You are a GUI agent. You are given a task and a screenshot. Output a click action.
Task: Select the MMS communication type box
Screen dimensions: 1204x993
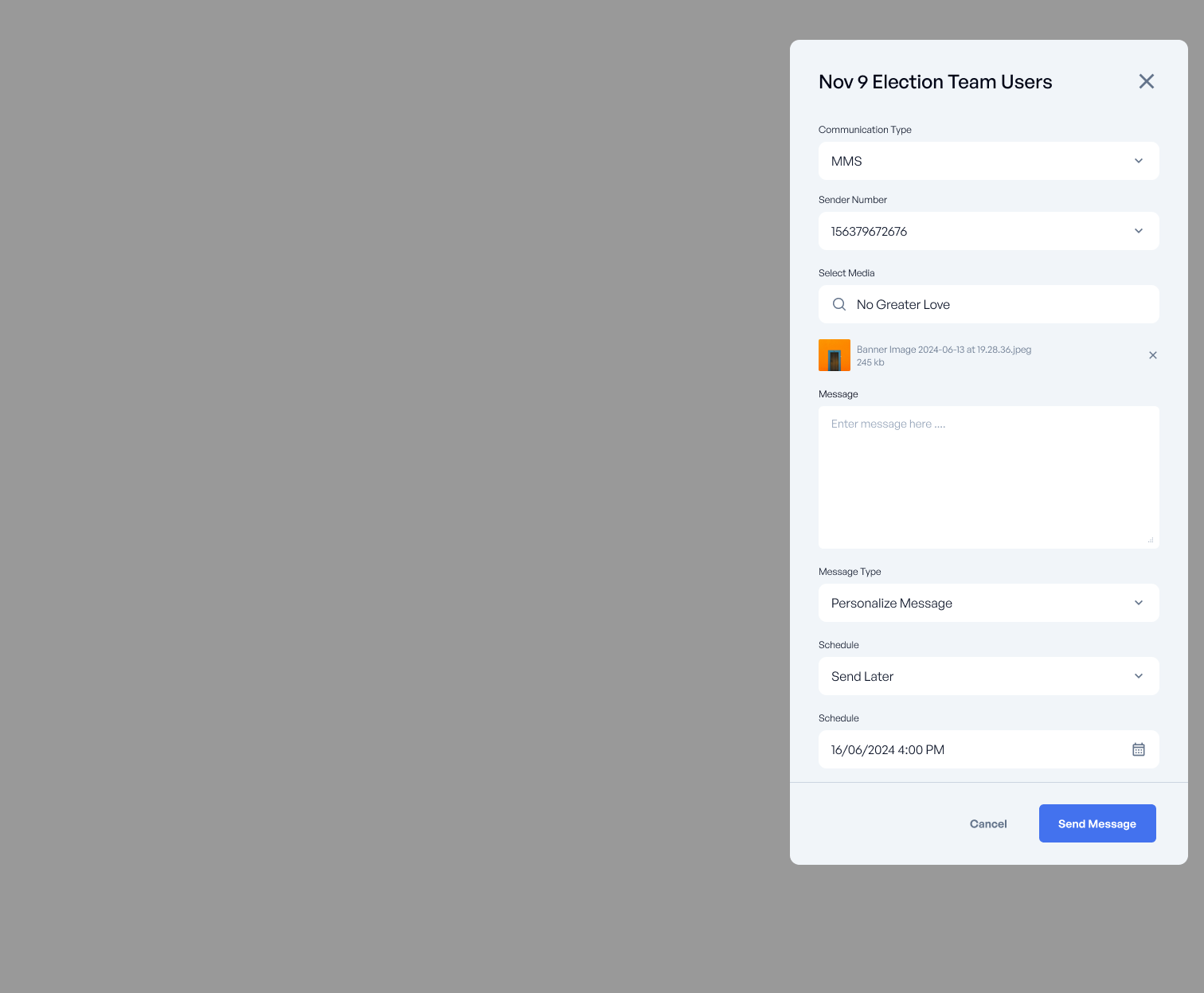coord(971,161)
